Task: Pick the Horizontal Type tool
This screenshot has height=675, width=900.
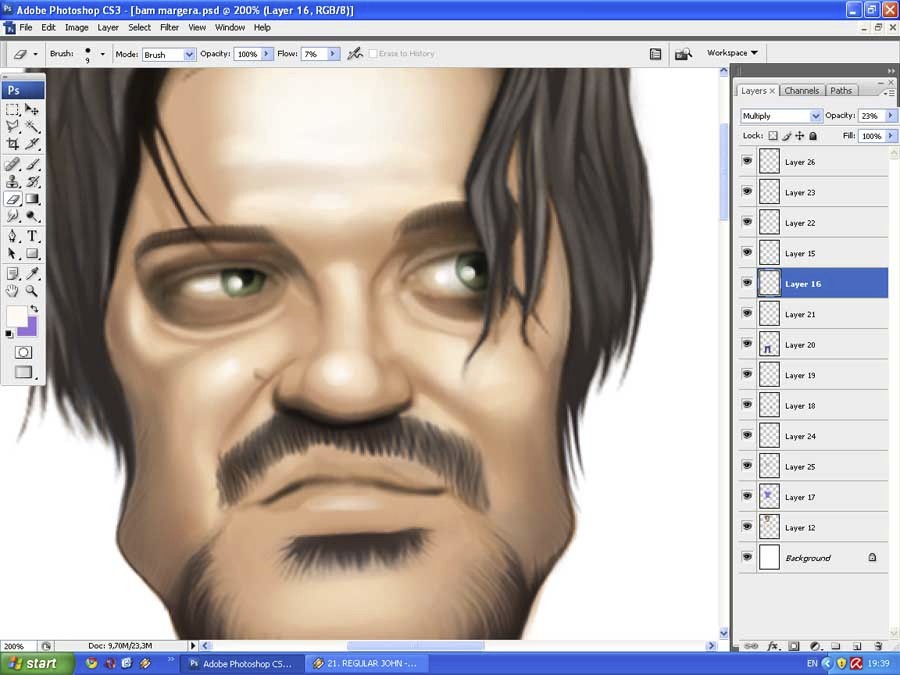Action: point(33,236)
